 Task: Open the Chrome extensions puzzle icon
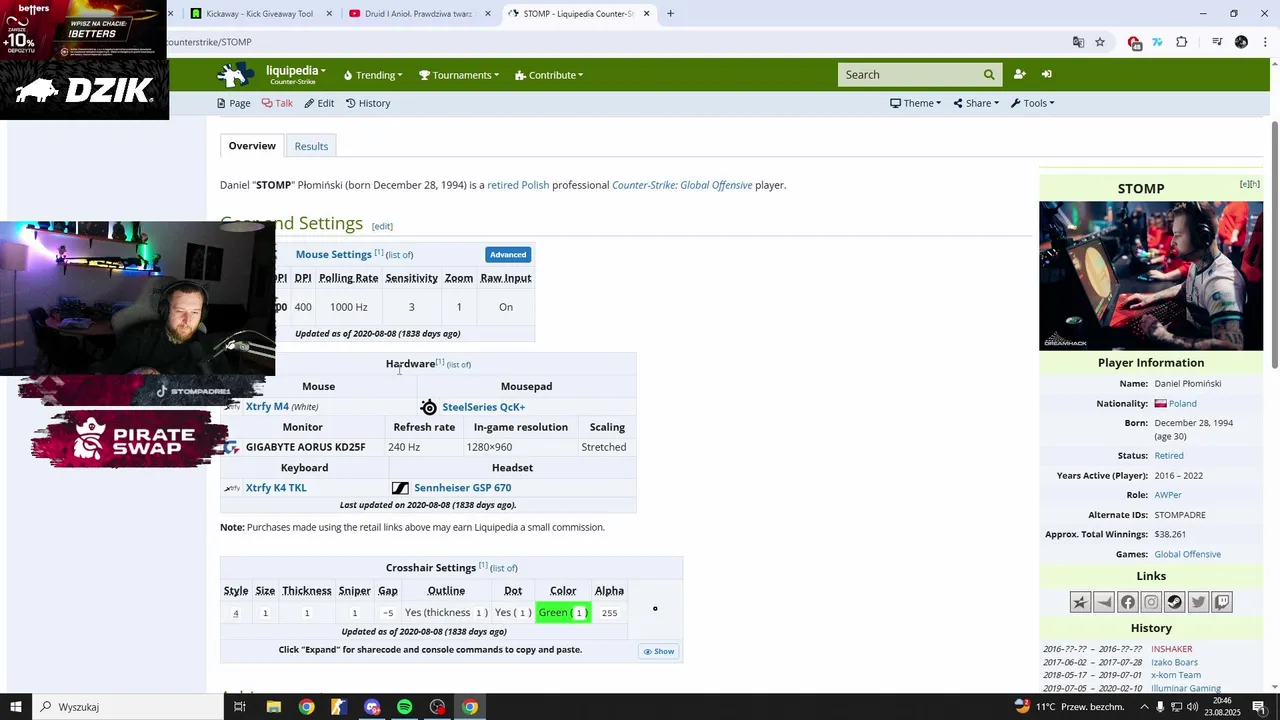click(x=1182, y=42)
